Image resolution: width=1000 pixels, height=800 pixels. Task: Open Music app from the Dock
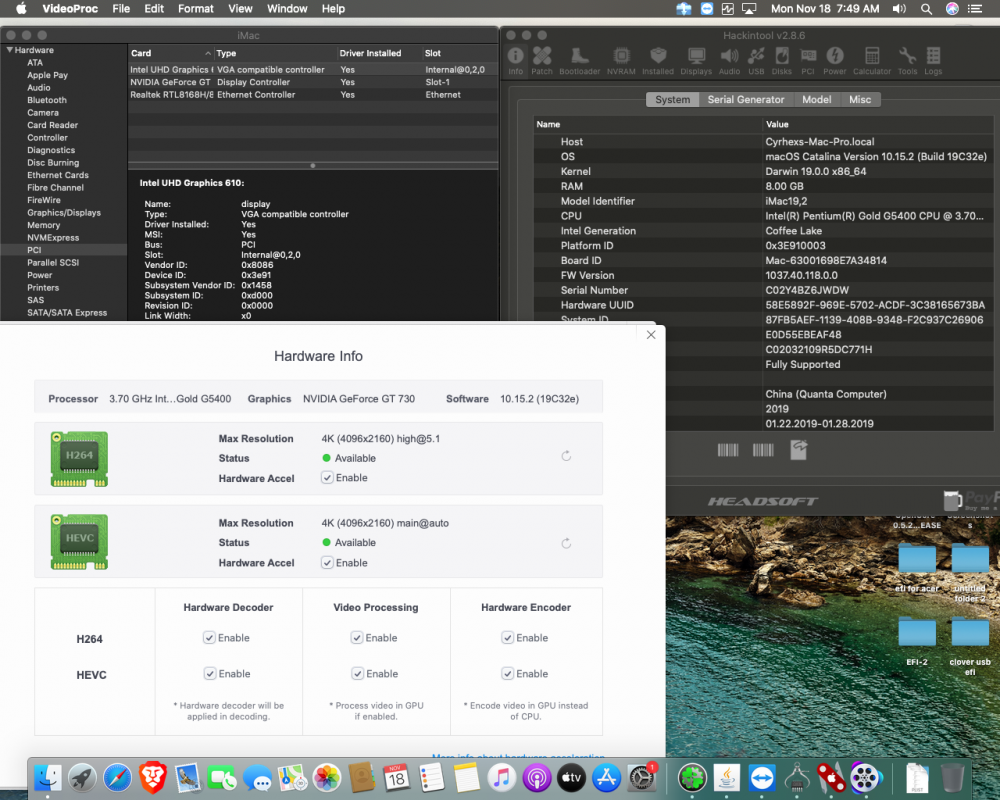(501, 778)
